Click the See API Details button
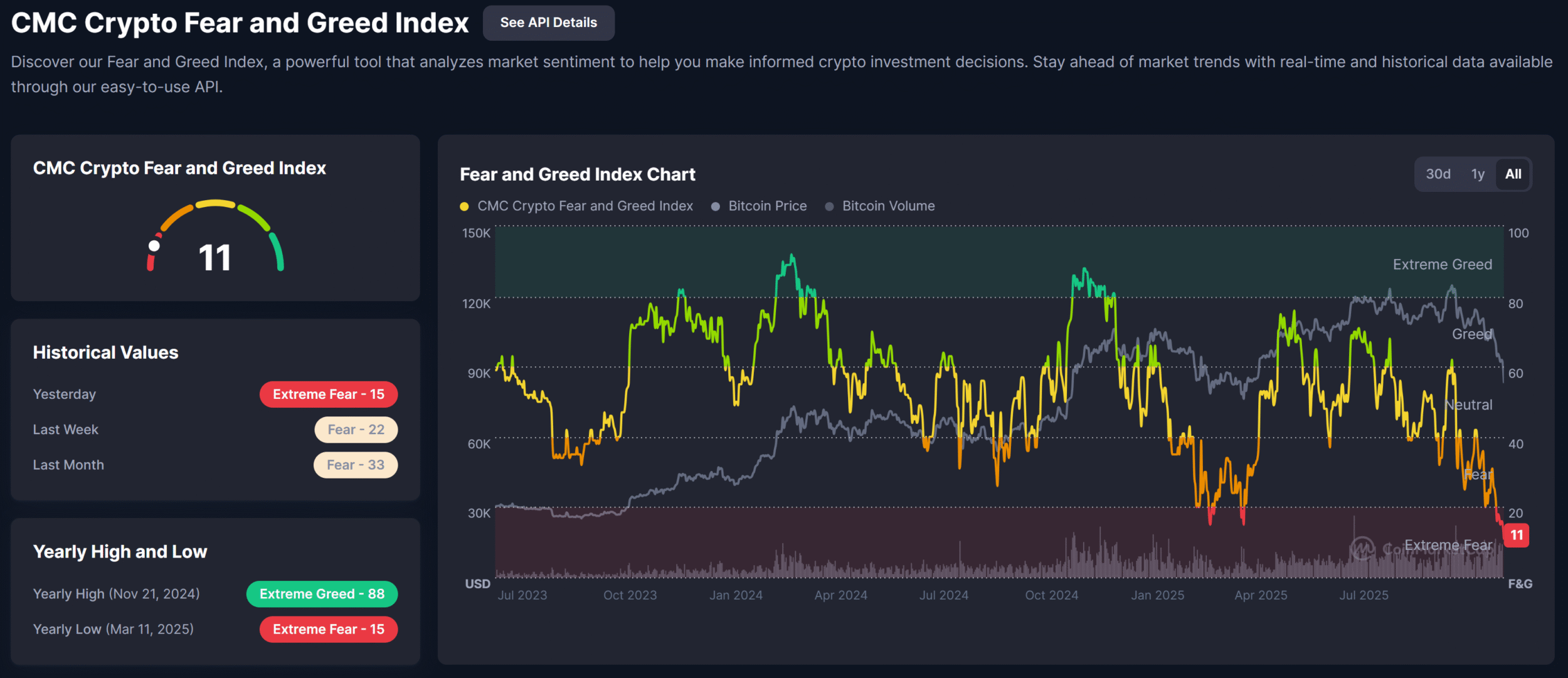This screenshot has width=1568, height=678. point(548,23)
